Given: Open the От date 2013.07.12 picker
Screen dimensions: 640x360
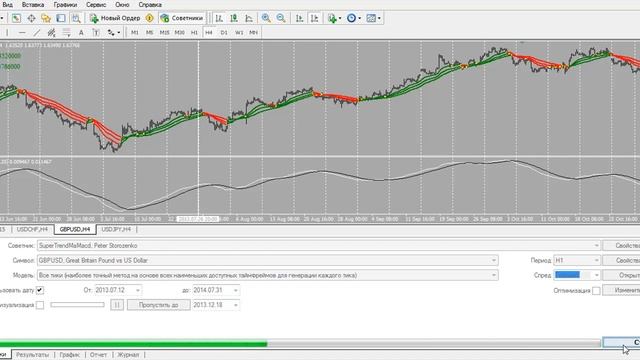Looking at the screenshot, I should 138,290.
